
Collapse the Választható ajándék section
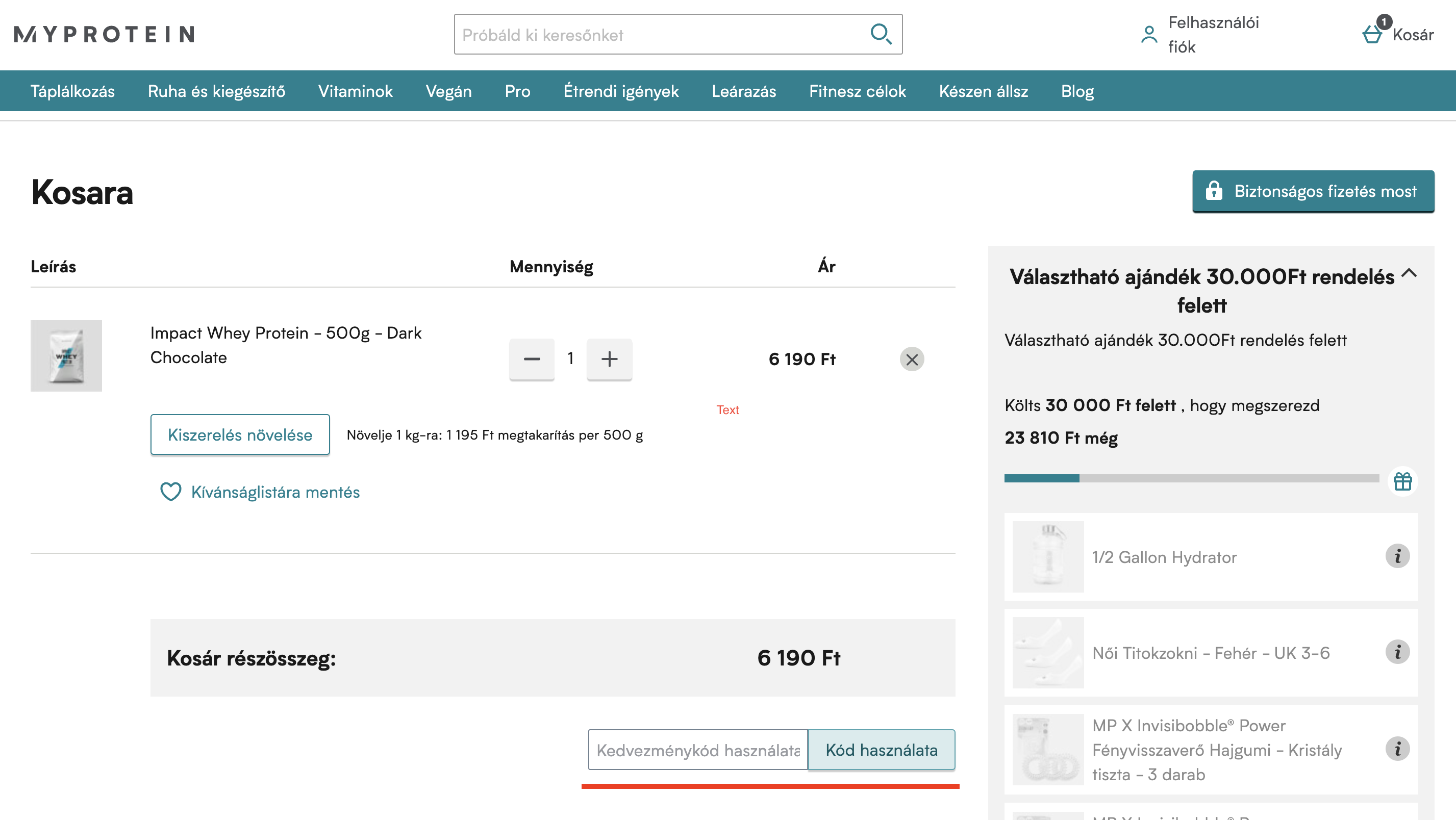[x=1409, y=273]
